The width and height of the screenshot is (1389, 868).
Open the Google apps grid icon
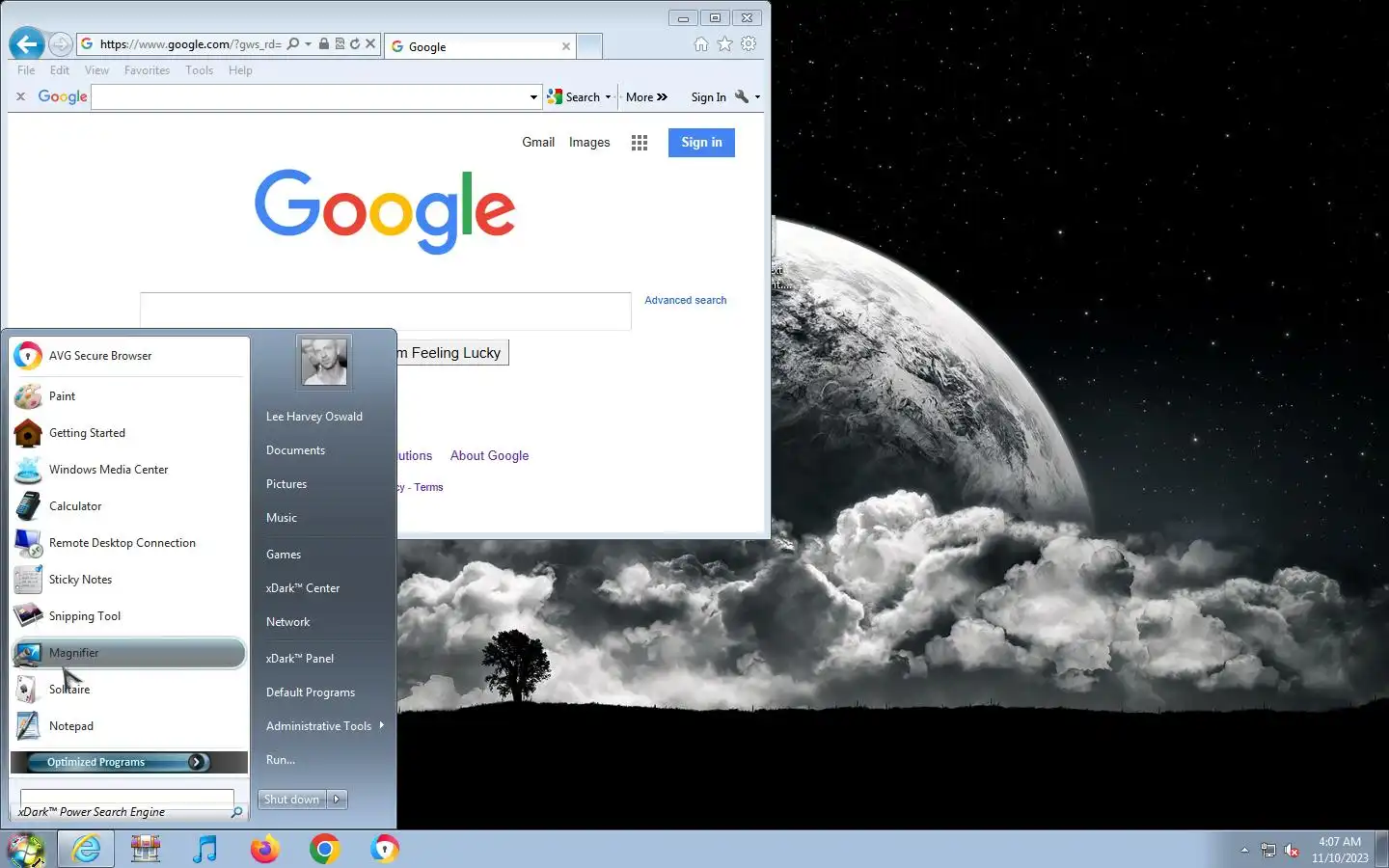coord(640,143)
